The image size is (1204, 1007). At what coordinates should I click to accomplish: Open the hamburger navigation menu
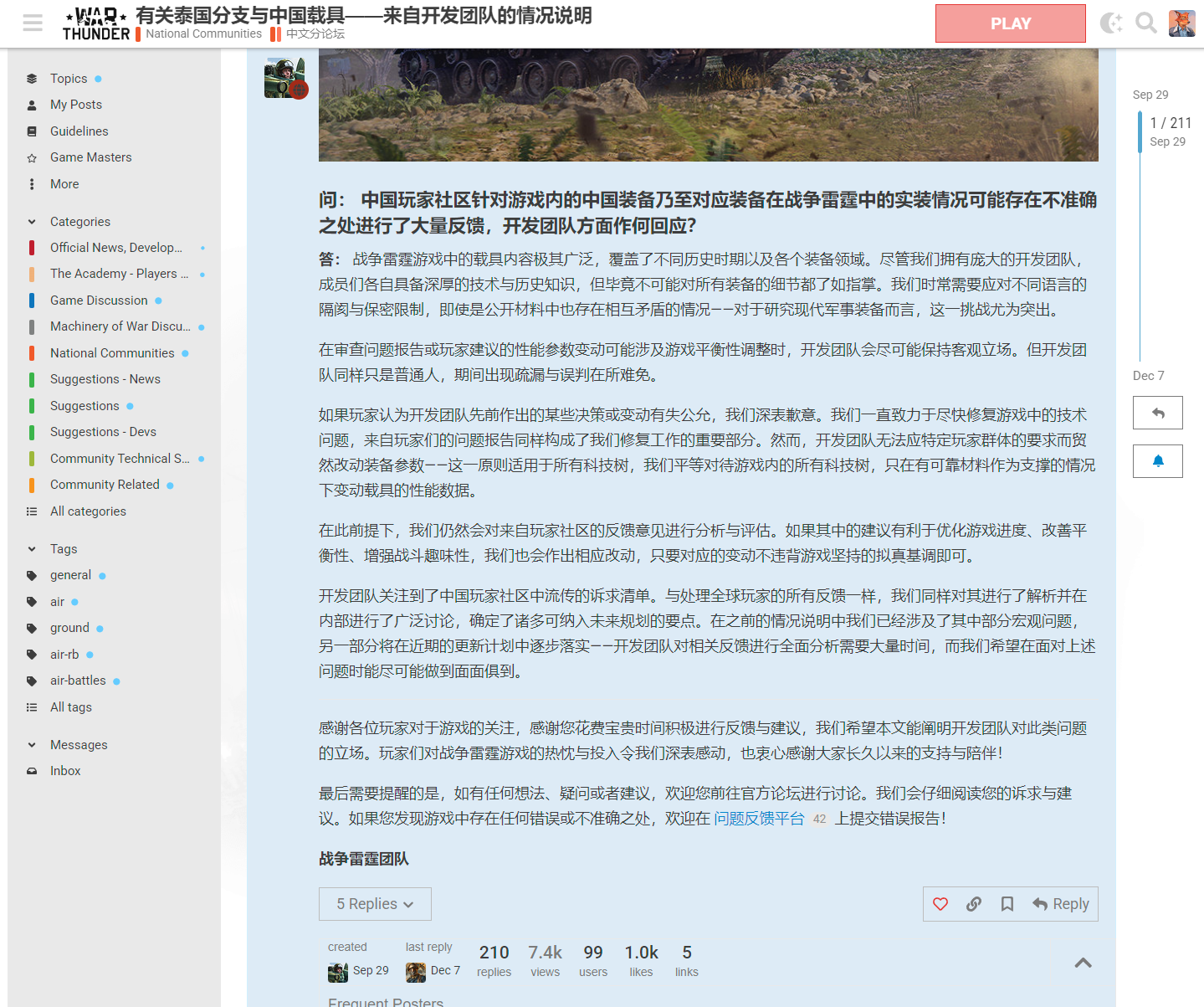tap(33, 23)
